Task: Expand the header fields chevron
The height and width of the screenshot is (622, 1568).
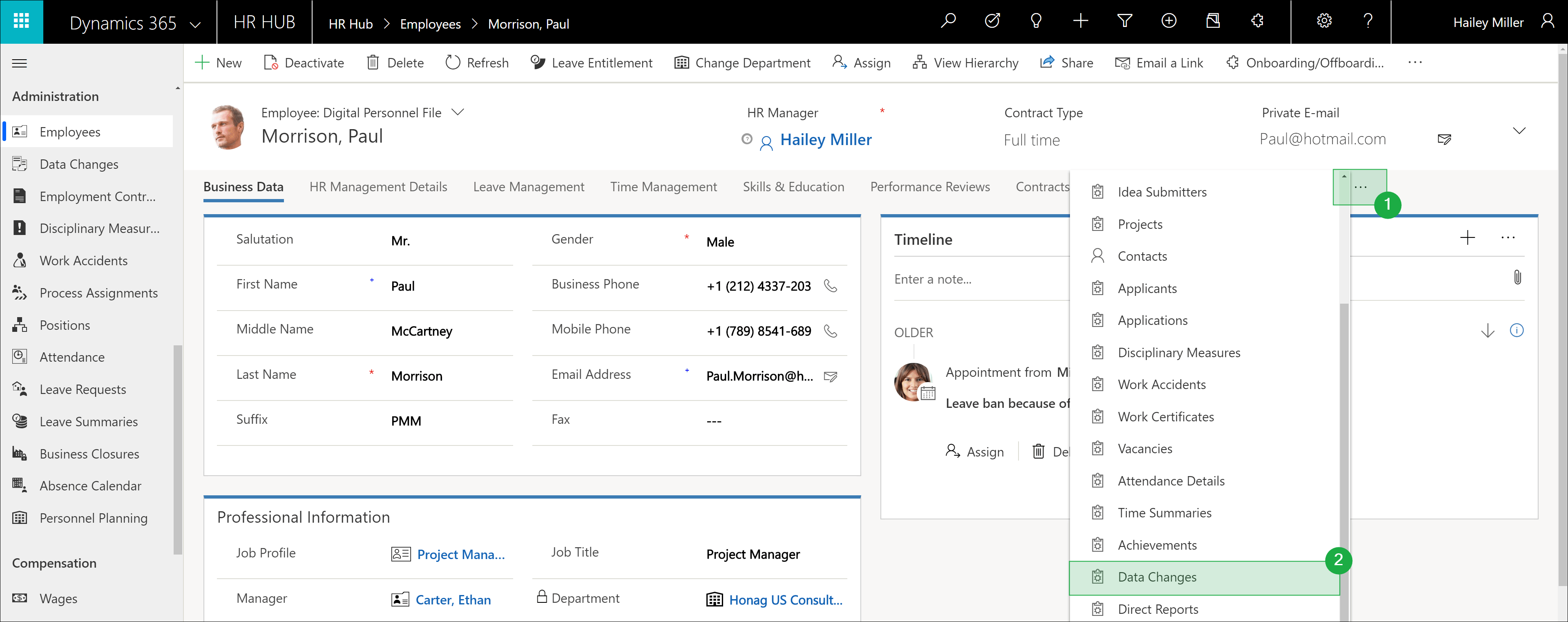Action: pyautogui.click(x=1519, y=131)
